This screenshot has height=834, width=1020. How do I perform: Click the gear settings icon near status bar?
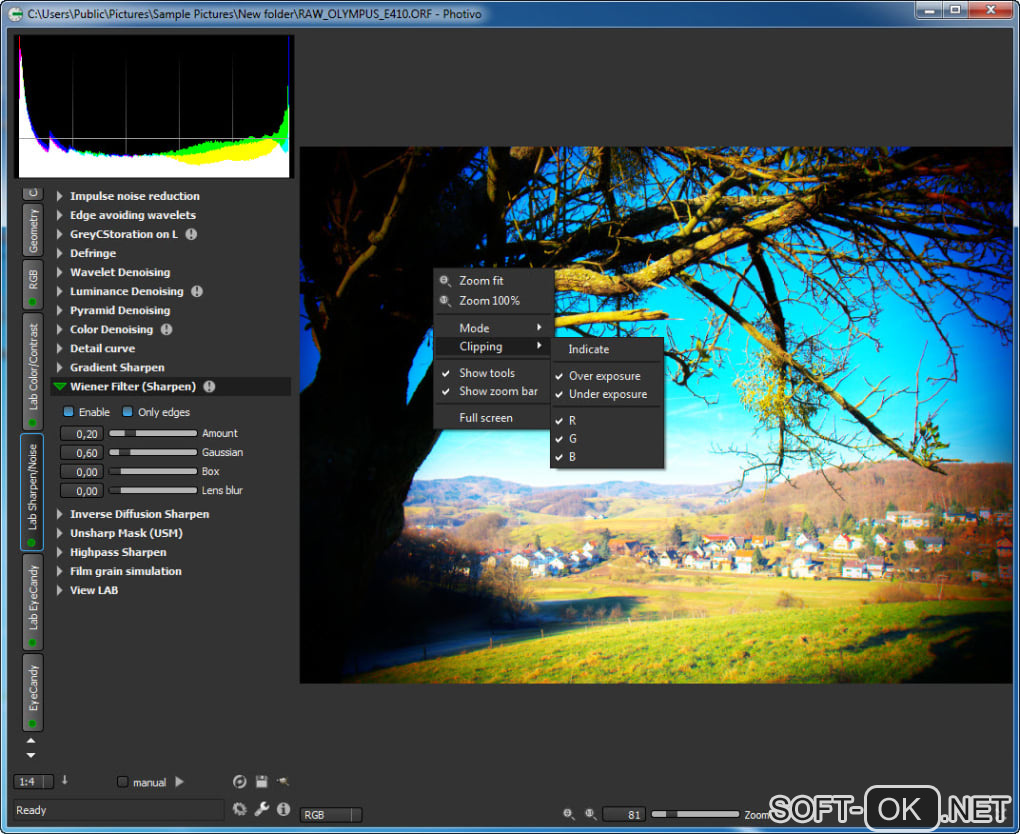(240, 809)
